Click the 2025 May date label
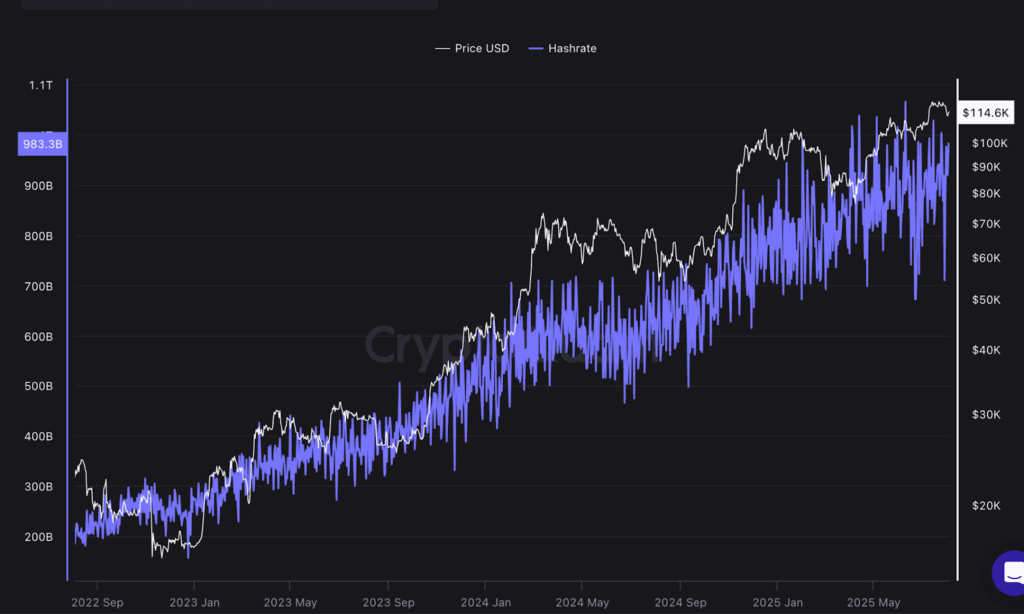 point(873,602)
